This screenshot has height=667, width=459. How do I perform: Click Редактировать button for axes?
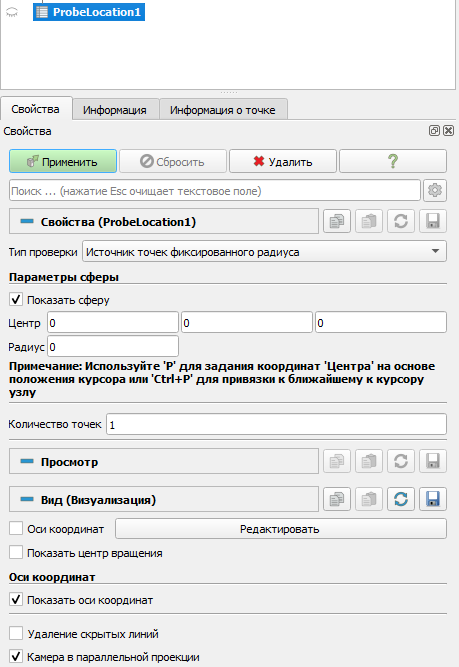(281, 529)
